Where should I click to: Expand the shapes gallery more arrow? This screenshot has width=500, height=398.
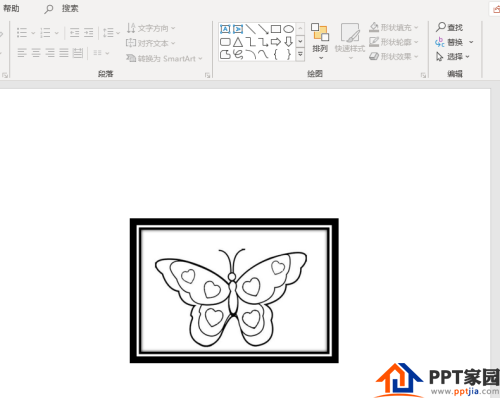(300, 54)
